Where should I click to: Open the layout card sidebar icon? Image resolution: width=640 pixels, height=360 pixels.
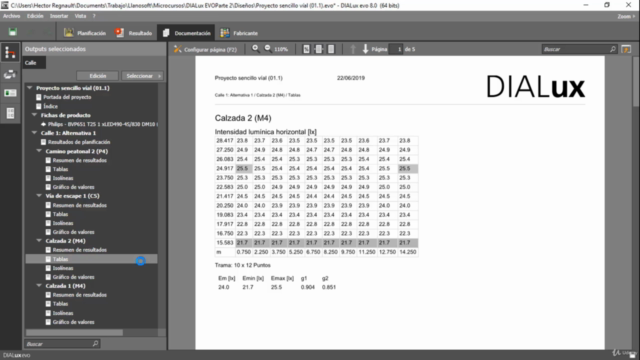pos(10,93)
